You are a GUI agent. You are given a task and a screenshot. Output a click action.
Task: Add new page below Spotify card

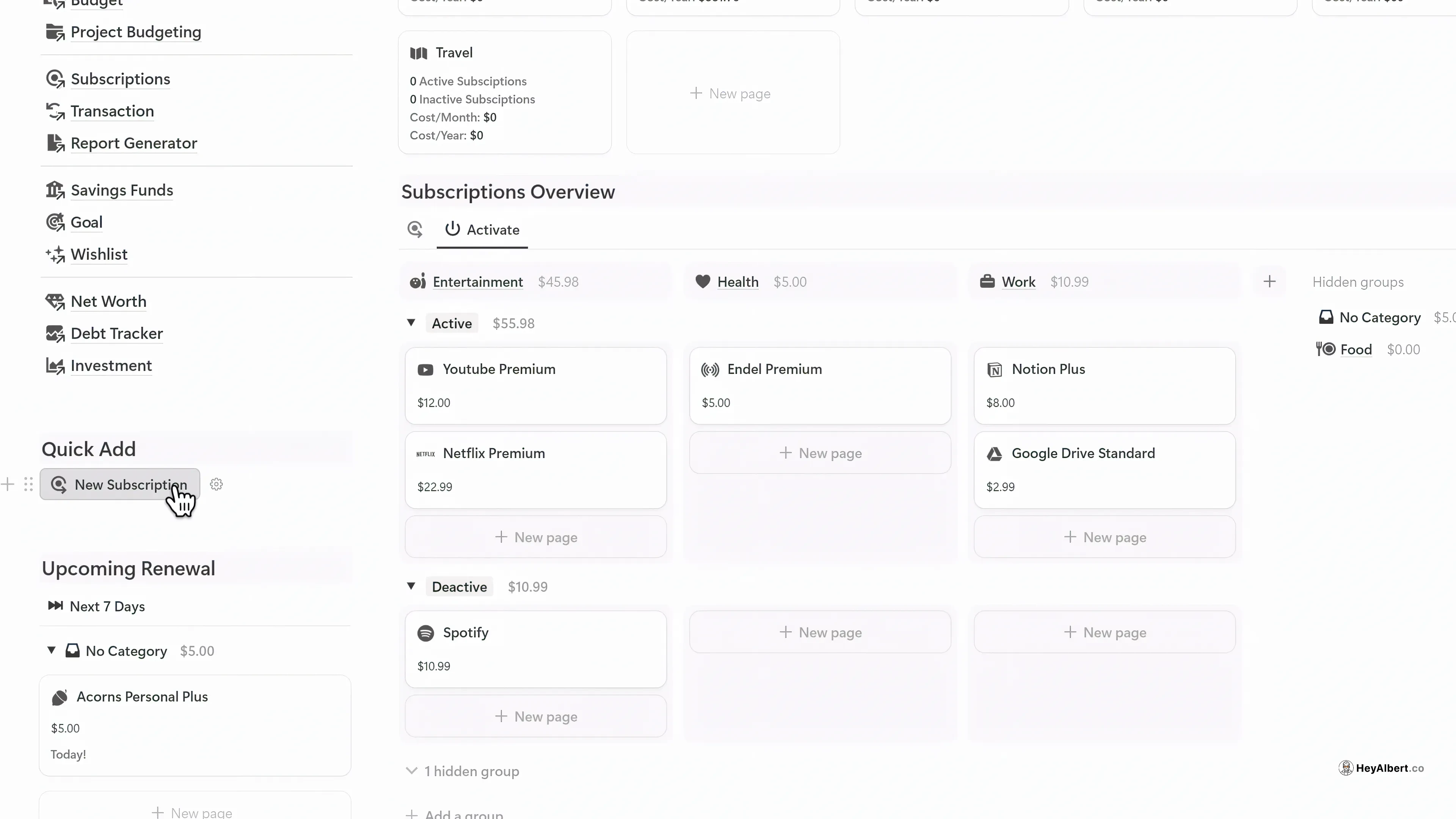pyautogui.click(x=536, y=716)
